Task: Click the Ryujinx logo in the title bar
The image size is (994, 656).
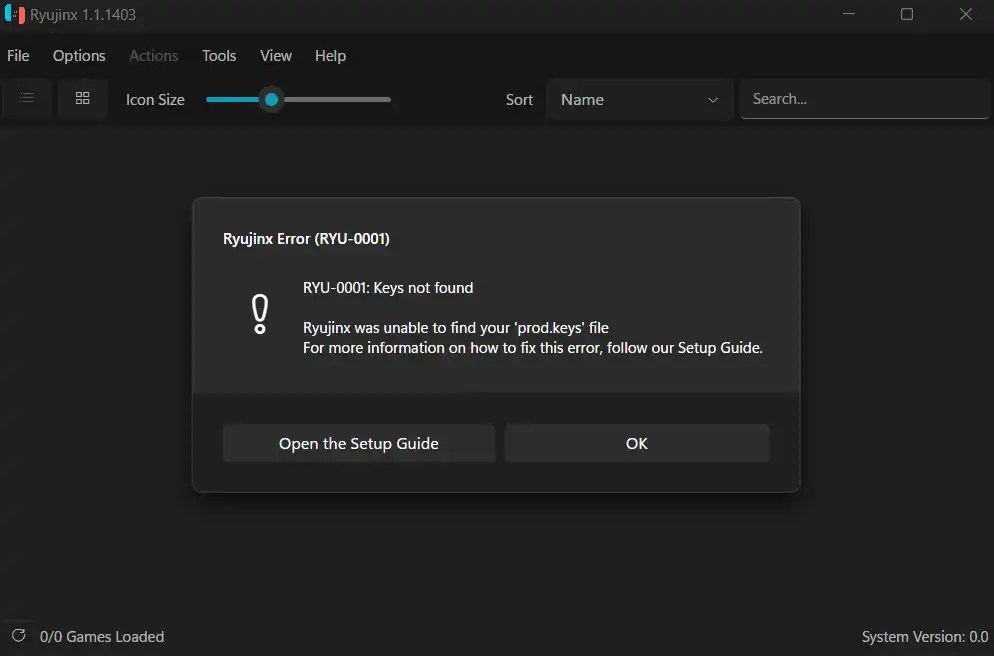Action: click(x=13, y=14)
